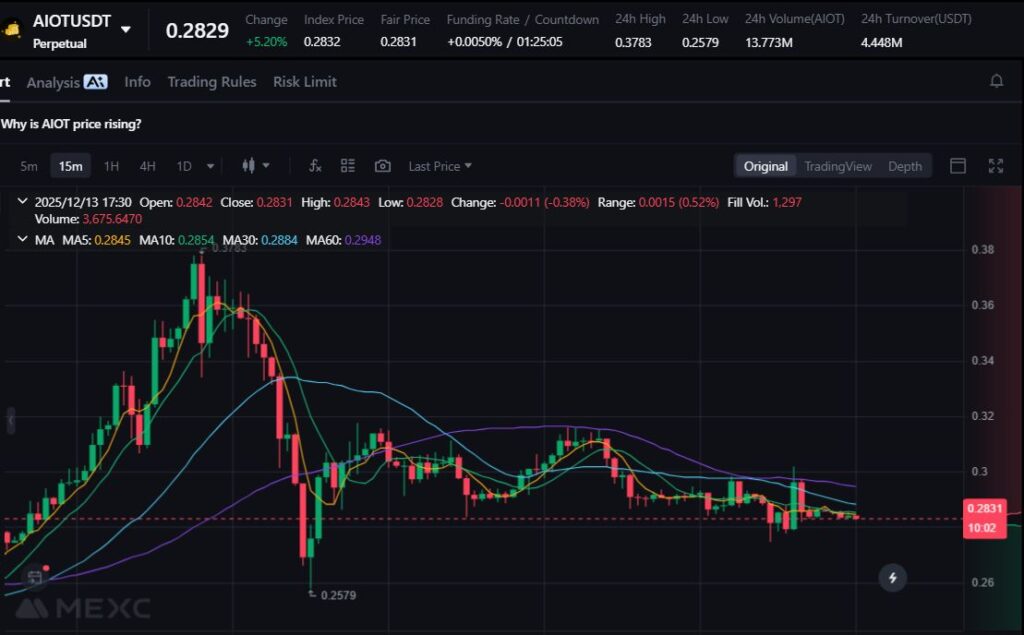
Task: Expand chart to fullscreen
Action: click(995, 166)
